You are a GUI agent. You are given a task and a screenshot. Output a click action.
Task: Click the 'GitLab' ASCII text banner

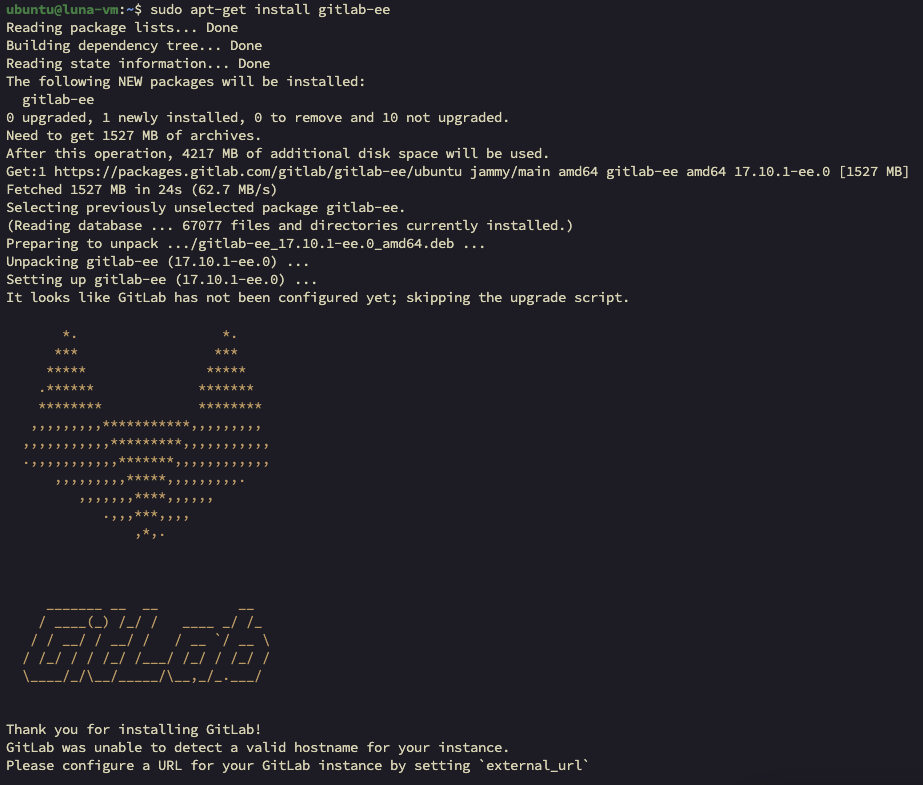147,644
